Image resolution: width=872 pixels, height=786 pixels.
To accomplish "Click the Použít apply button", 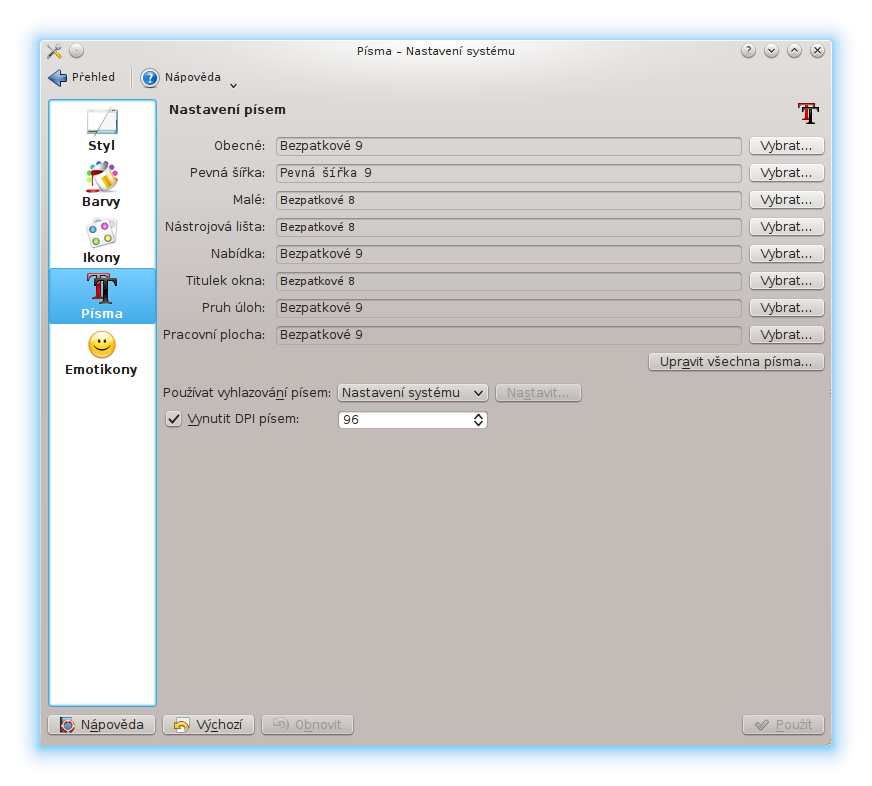I will pyautogui.click(x=783, y=725).
